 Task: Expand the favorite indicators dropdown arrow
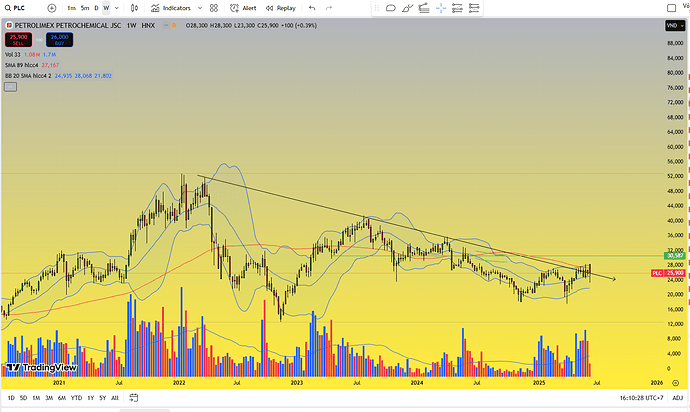[200, 8]
